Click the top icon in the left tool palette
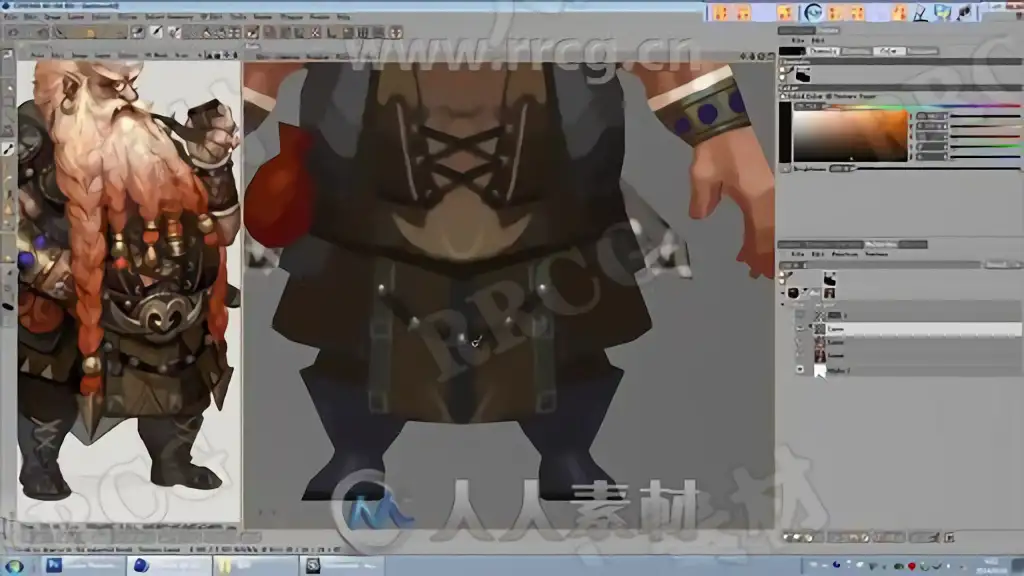 [x=8, y=56]
